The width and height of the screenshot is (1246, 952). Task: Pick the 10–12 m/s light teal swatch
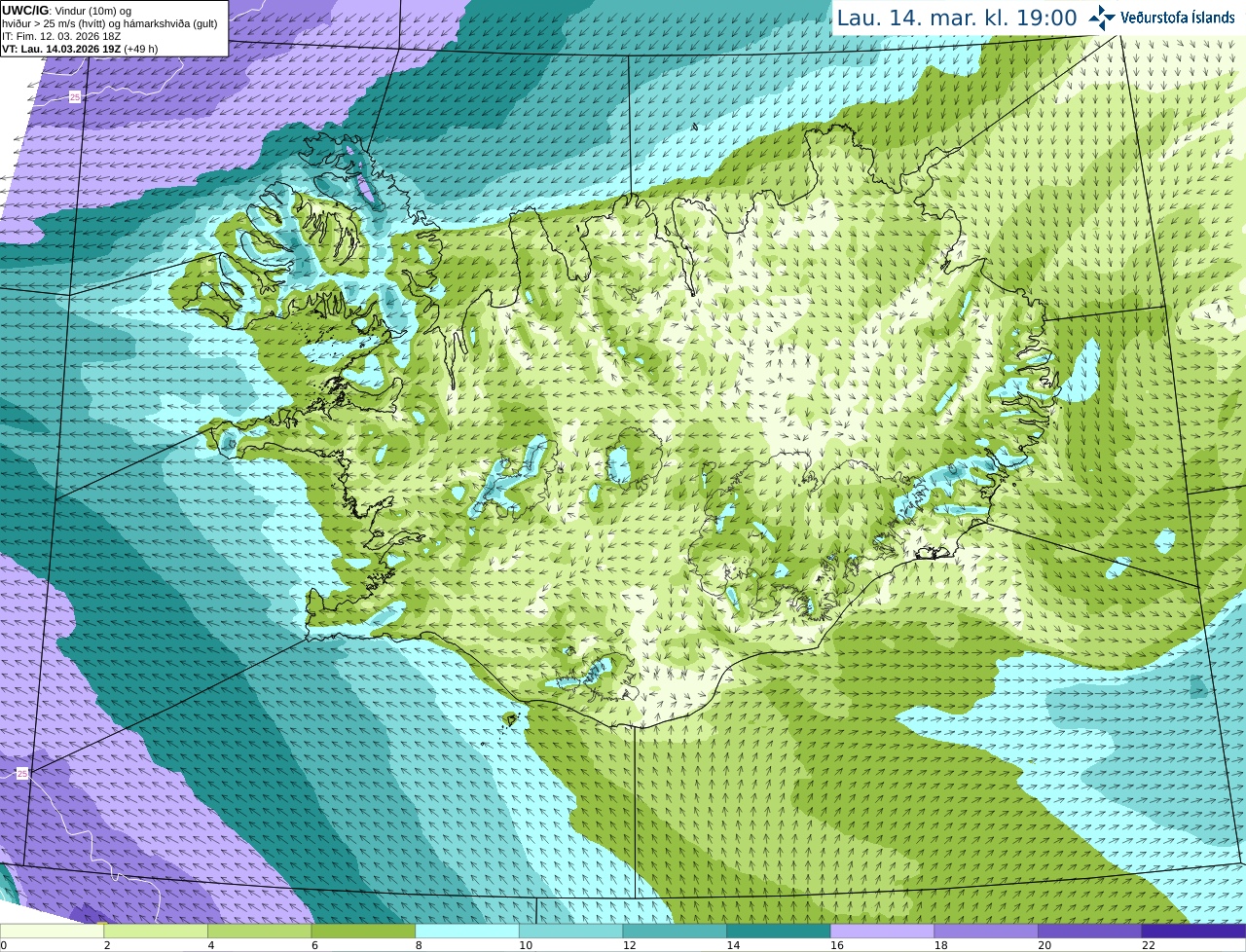coord(570,931)
